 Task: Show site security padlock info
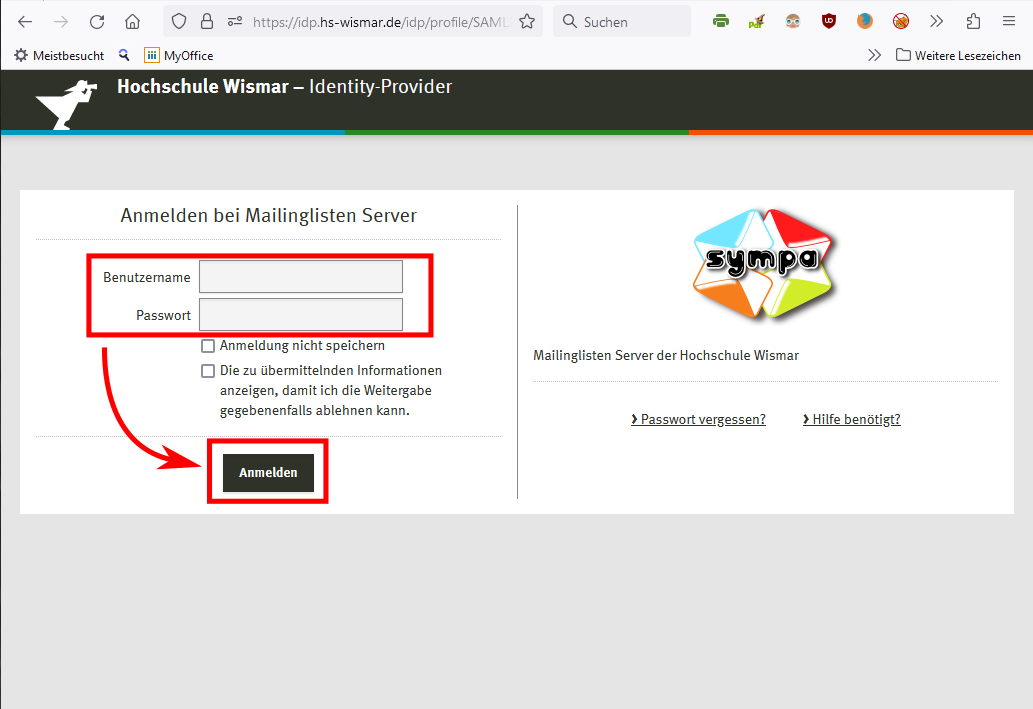(x=207, y=22)
